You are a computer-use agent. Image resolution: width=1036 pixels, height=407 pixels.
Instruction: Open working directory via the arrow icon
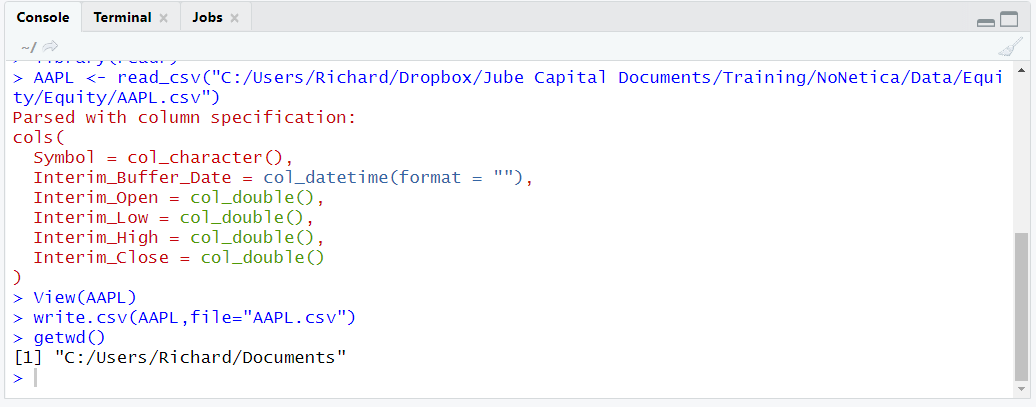[50, 47]
